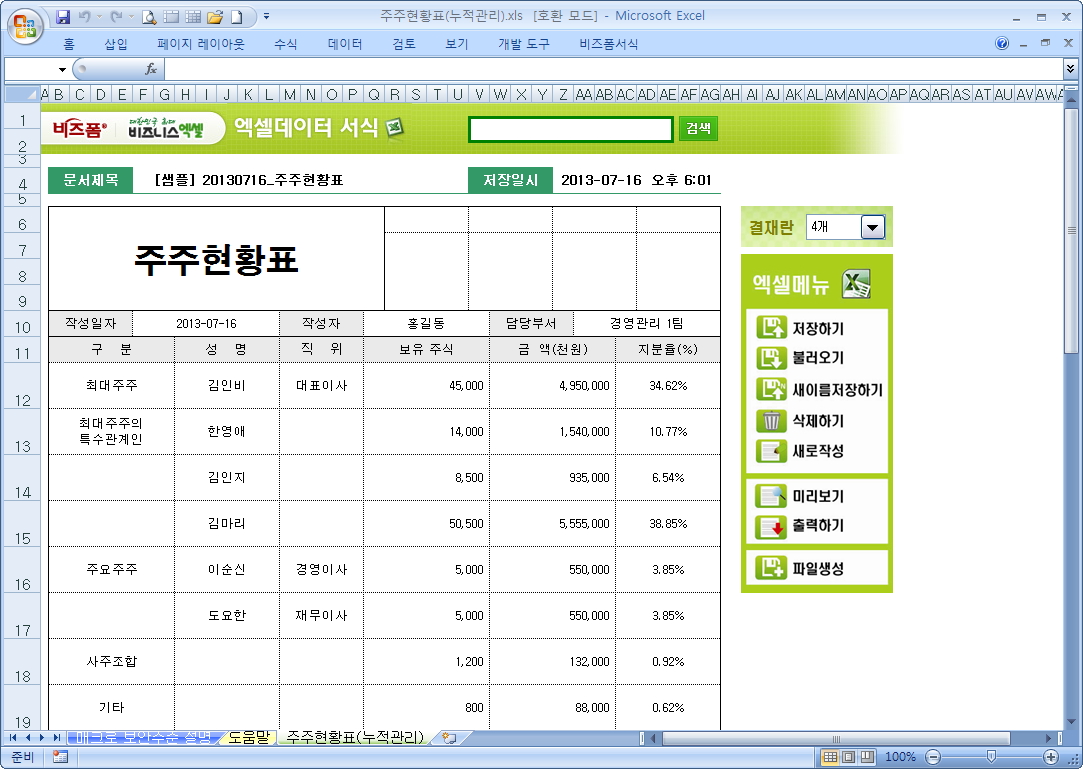Click the macro record icon in status bar

click(60, 757)
